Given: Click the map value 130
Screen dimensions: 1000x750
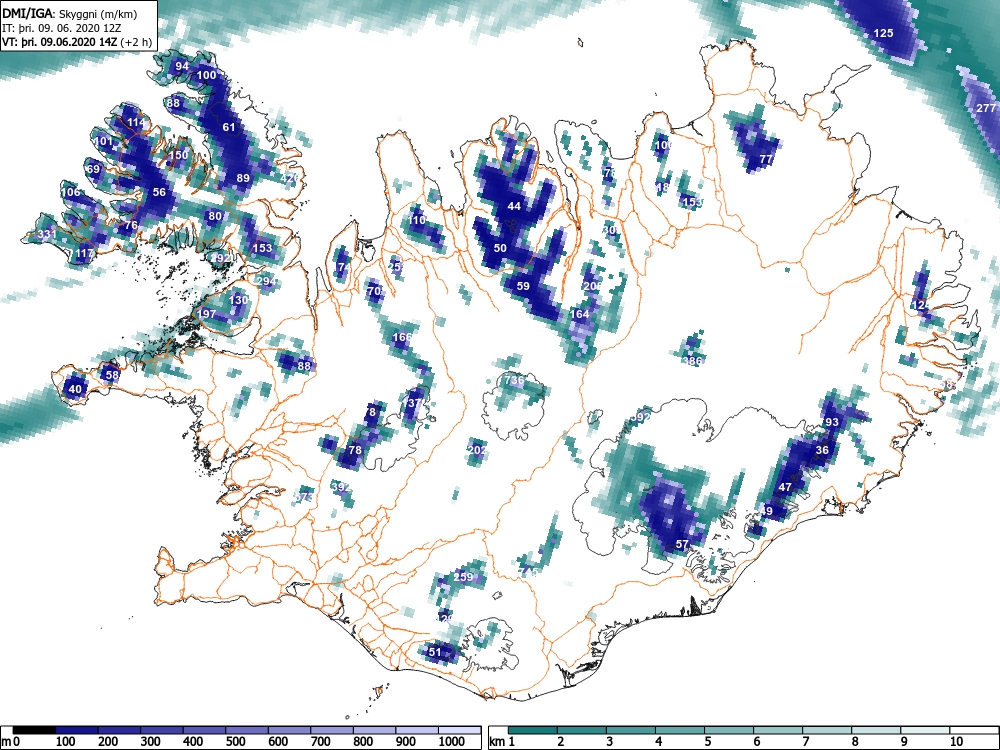Looking at the screenshot, I should click(239, 300).
